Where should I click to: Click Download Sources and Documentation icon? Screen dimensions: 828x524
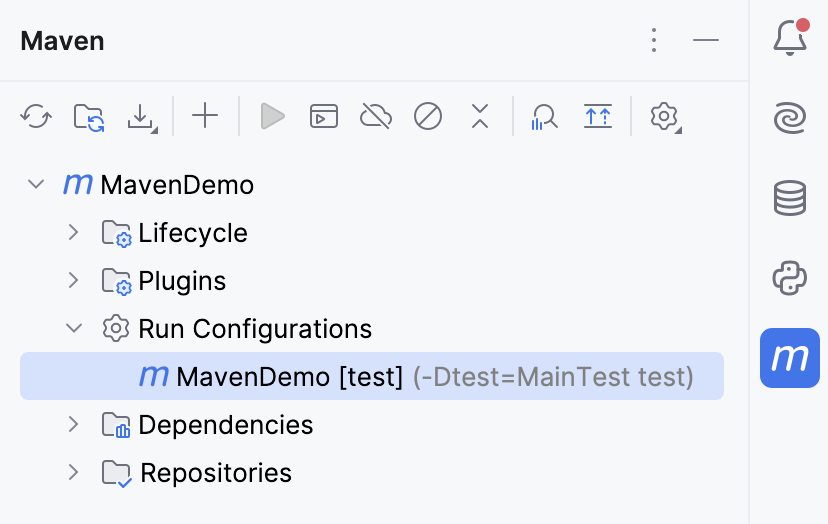(142, 117)
